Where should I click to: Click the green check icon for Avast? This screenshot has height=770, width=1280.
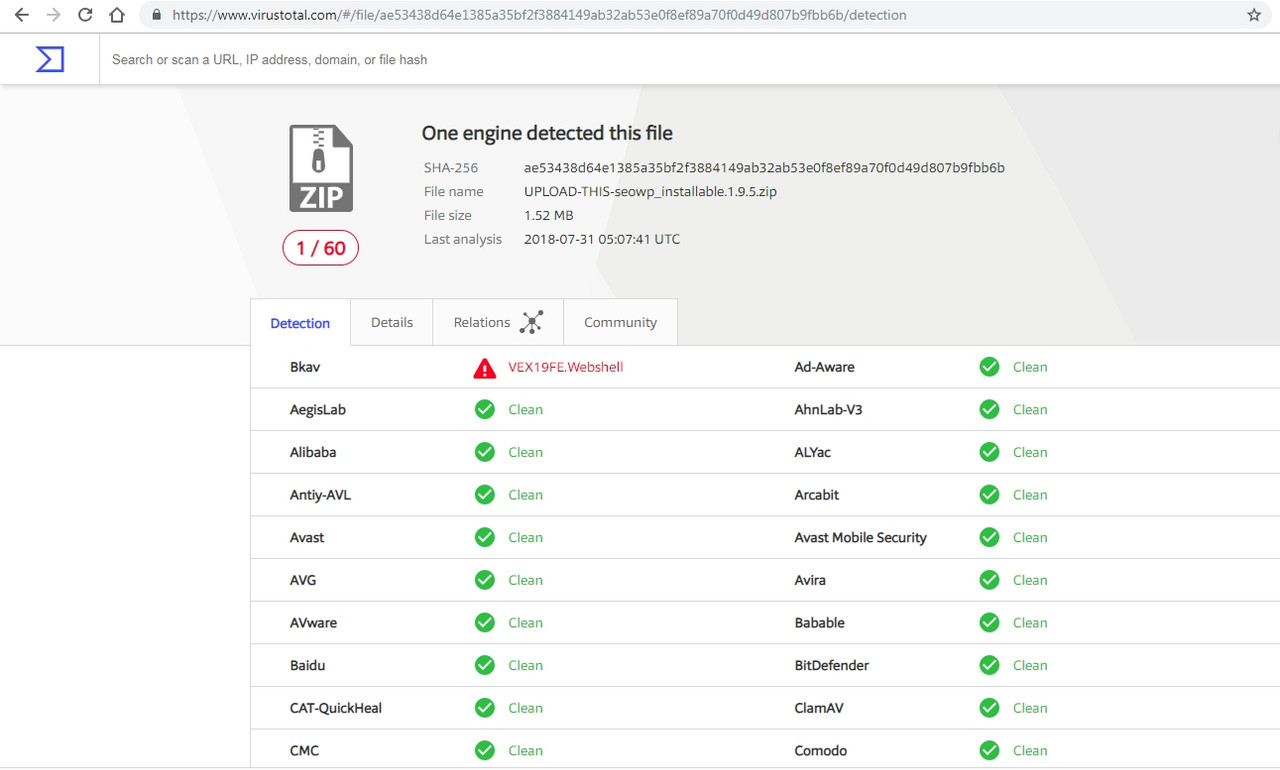[x=485, y=537]
